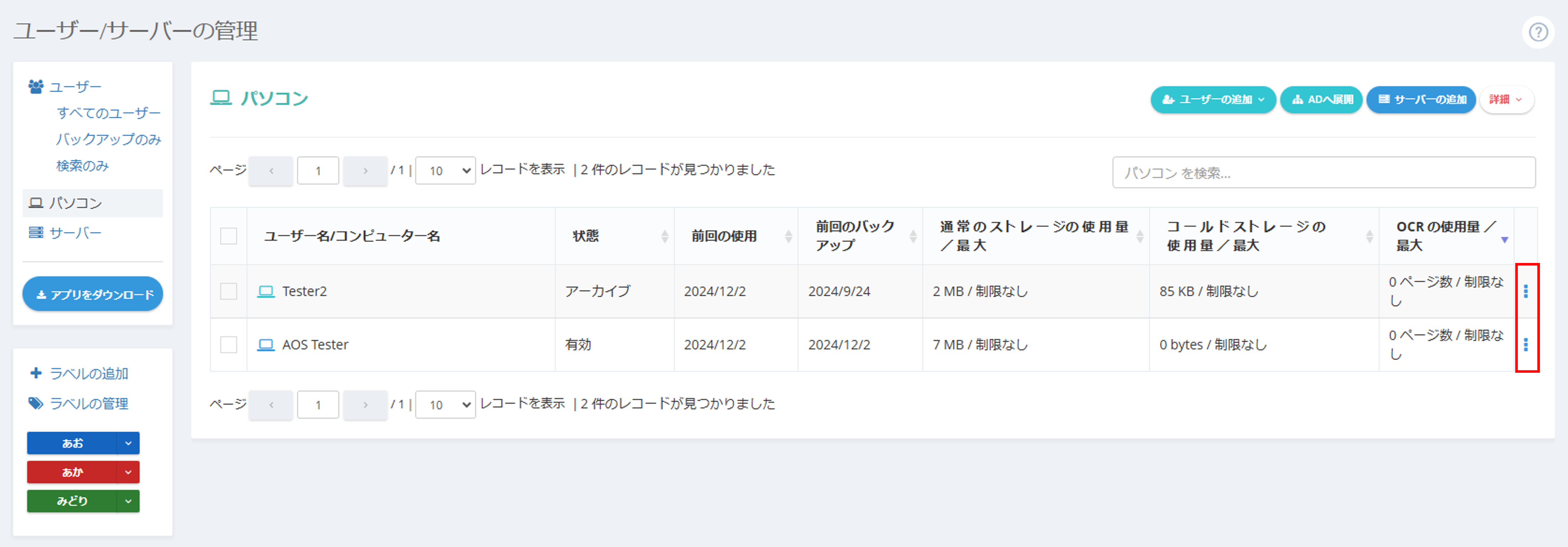This screenshot has width=1568, height=547.
Task: Check the Tester2 row checkbox
Action: 228,291
